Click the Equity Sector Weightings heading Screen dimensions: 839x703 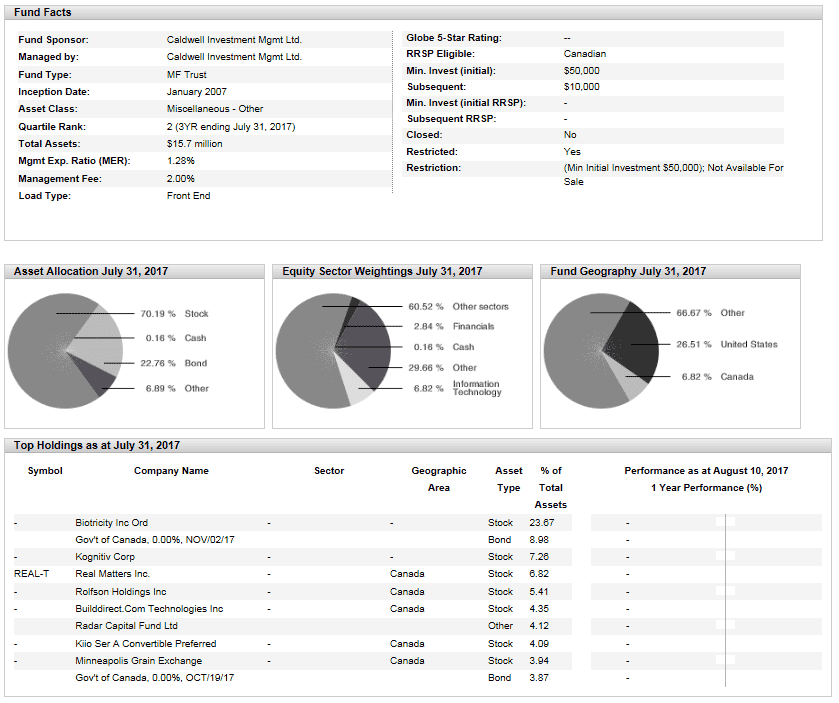pos(382,271)
